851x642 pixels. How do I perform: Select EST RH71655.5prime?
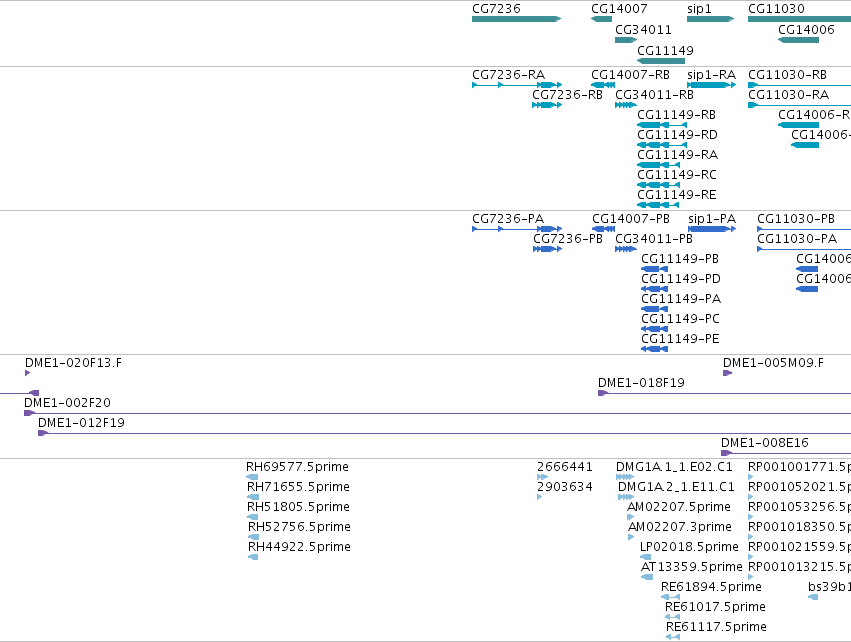click(x=253, y=497)
